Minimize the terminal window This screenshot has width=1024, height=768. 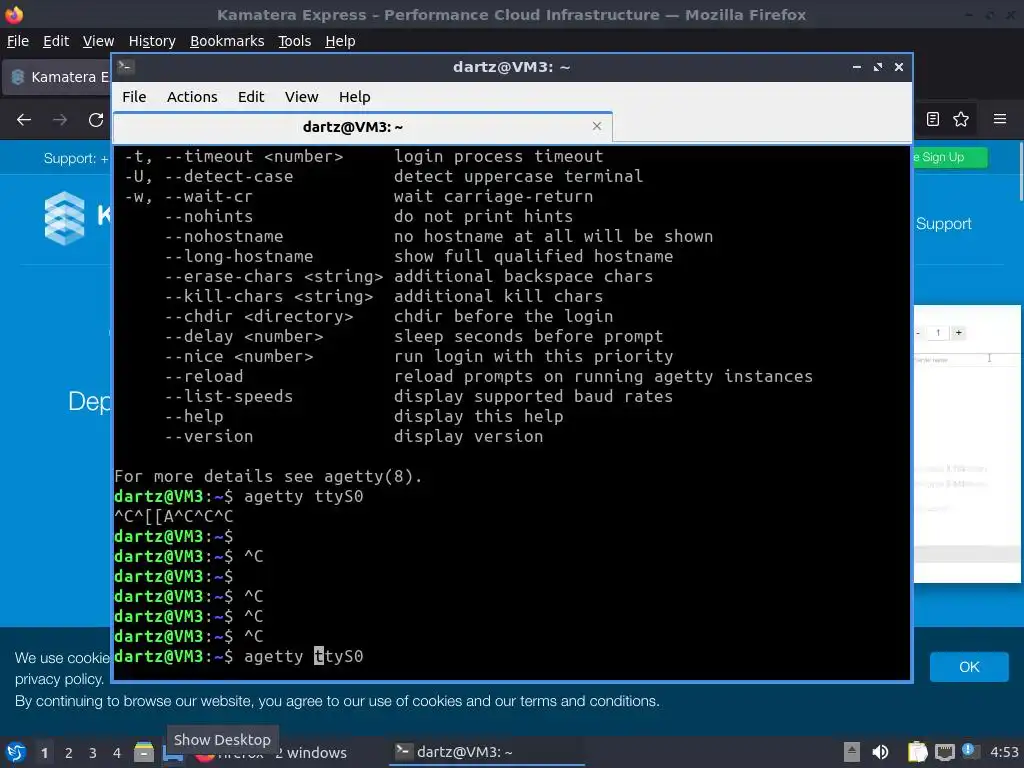click(856, 67)
